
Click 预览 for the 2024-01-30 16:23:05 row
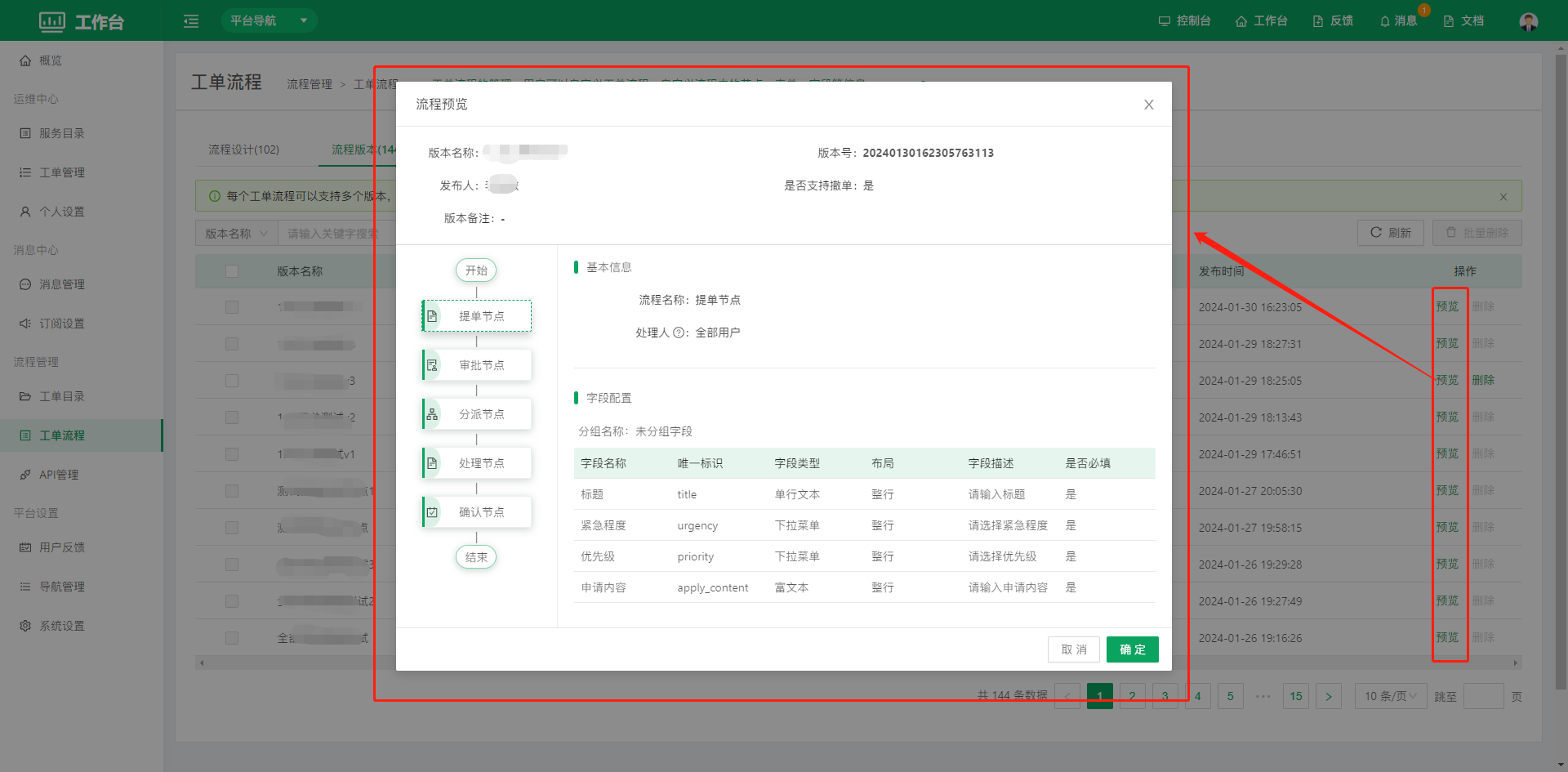1447,306
